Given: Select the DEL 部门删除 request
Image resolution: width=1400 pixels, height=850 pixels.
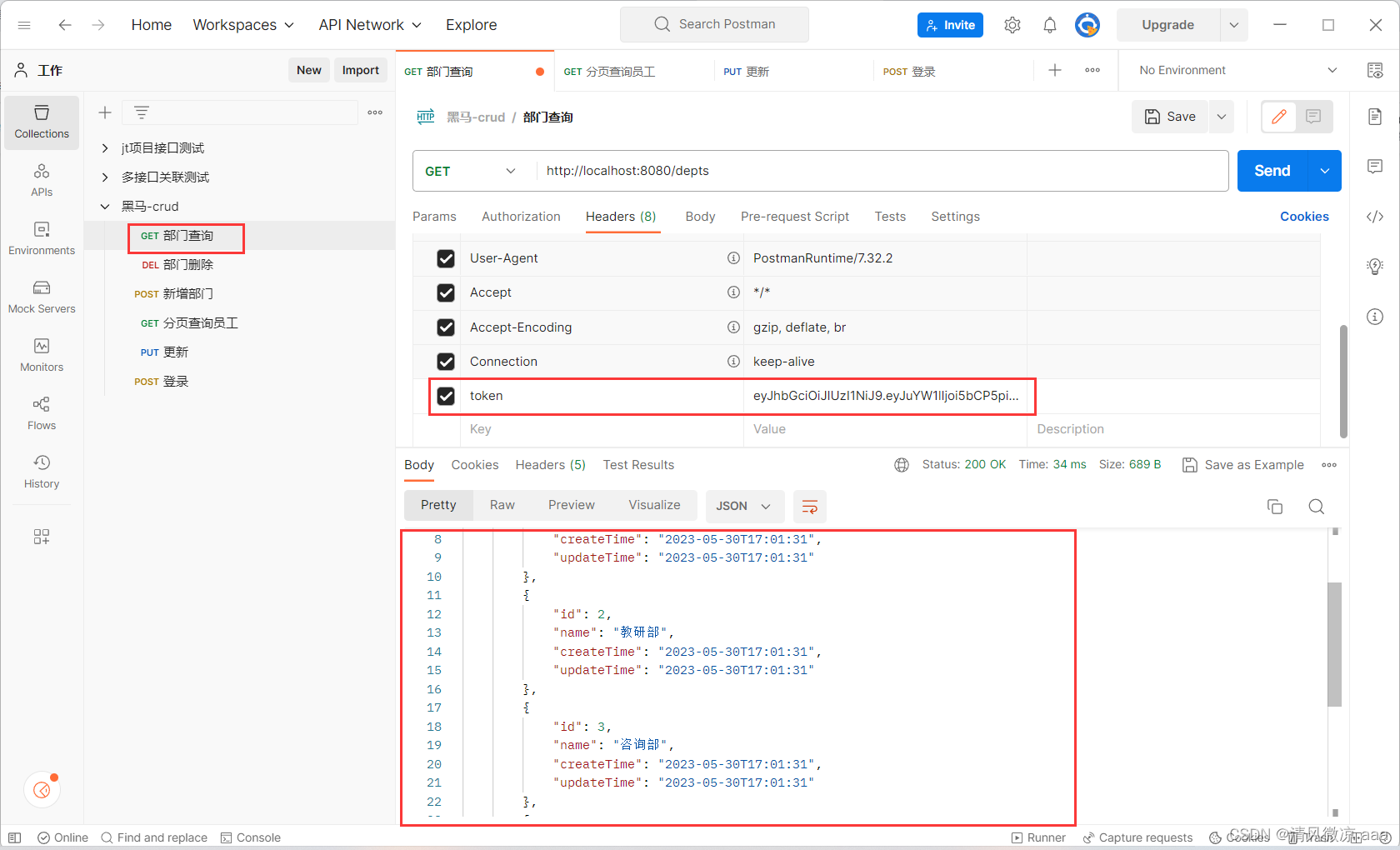Looking at the screenshot, I should [177, 265].
